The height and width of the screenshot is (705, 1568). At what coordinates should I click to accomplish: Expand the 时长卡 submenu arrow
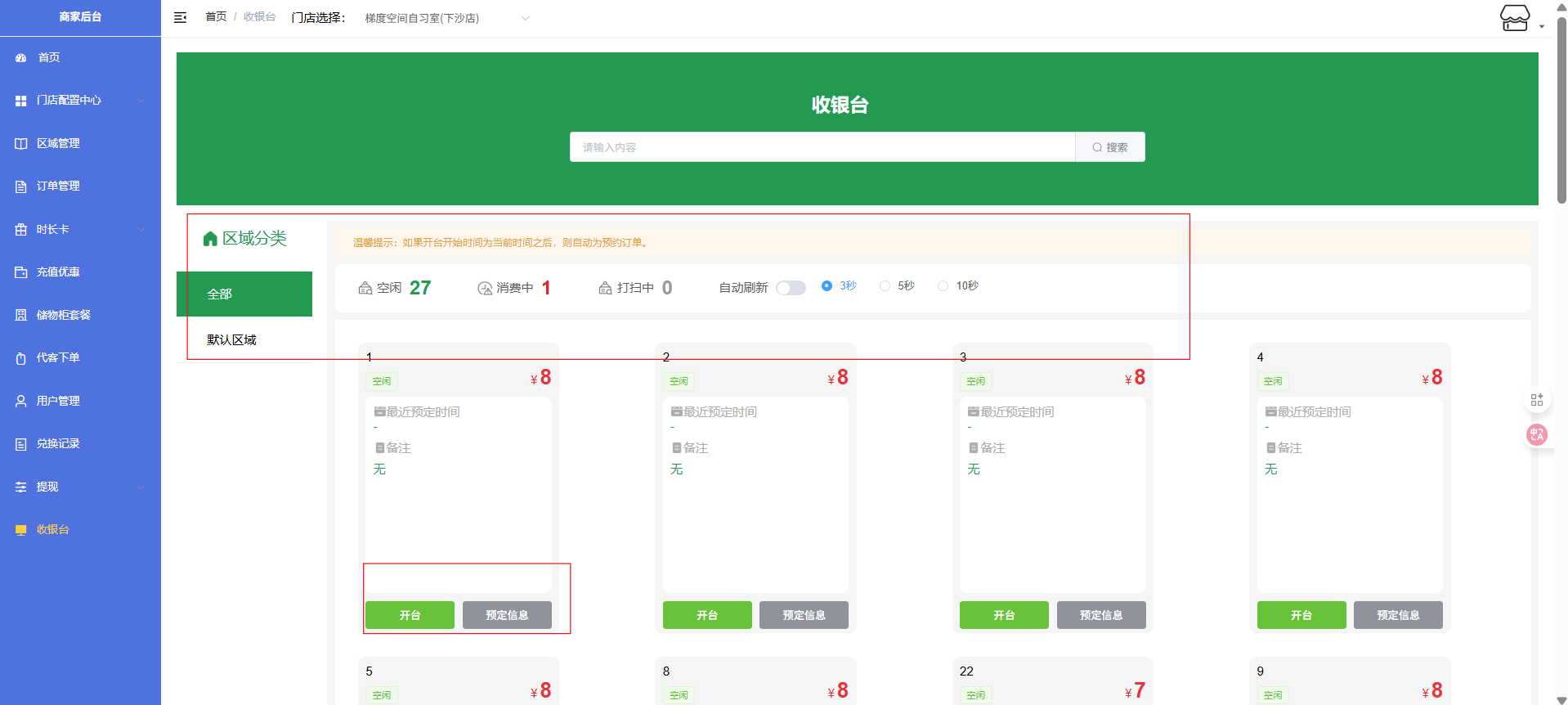tap(141, 230)
